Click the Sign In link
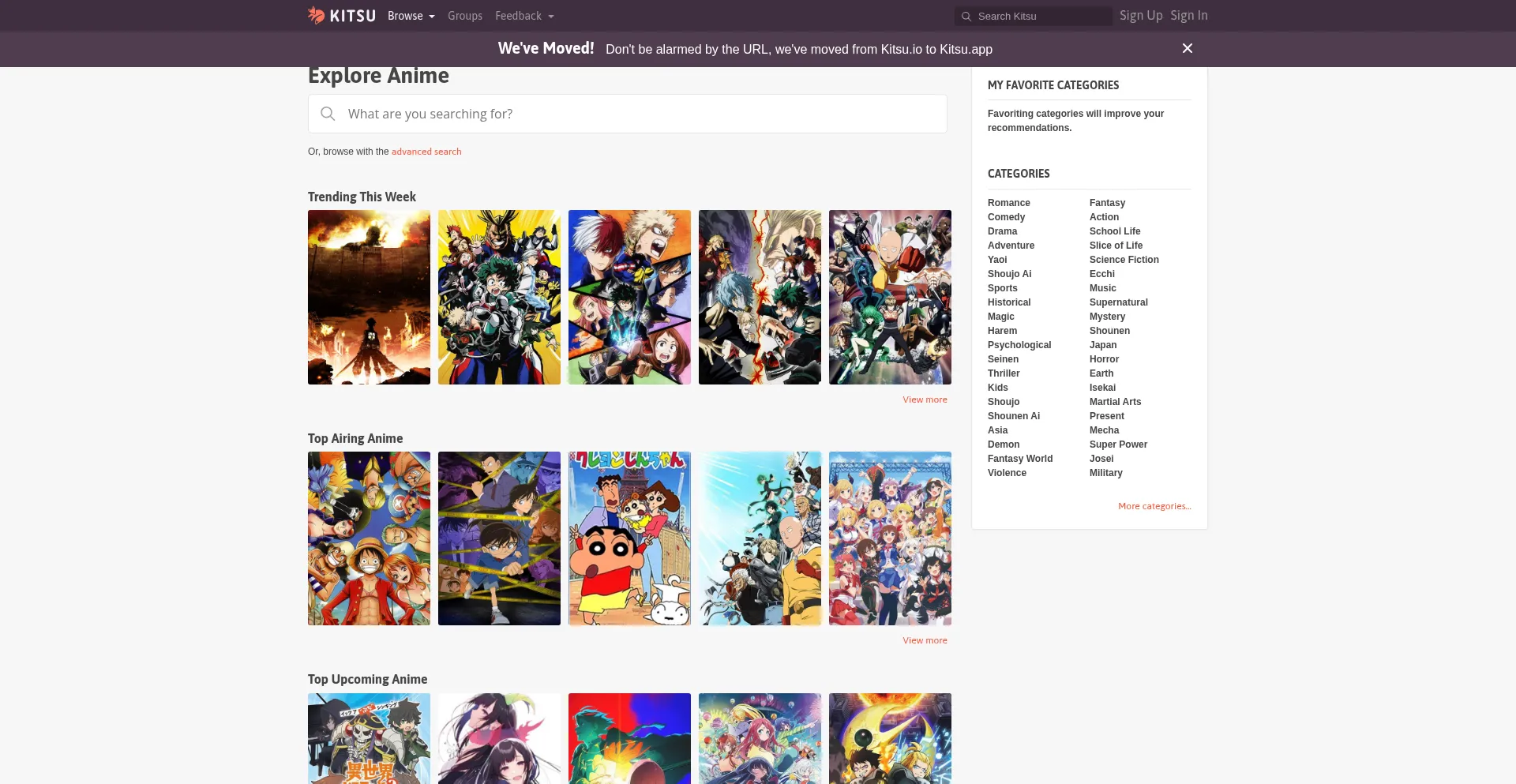Viewport: 1516px width, 784px height. coord(1188,16)
